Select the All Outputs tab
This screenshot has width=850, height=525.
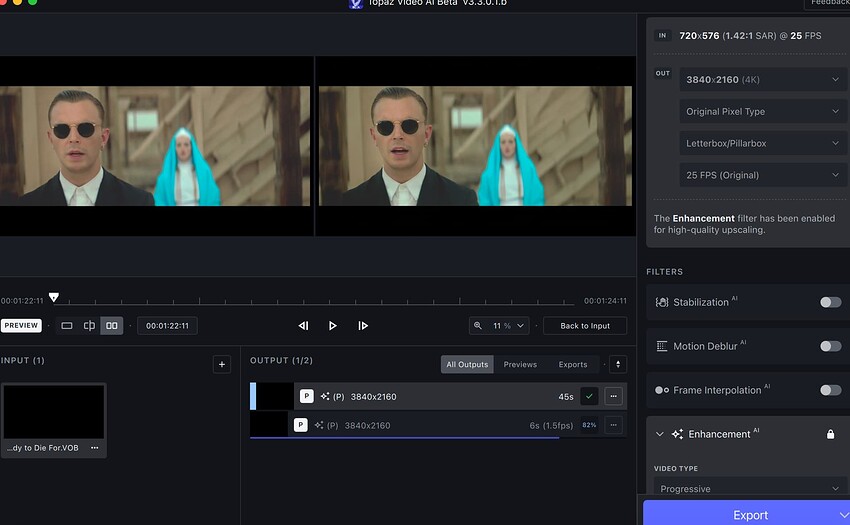(467, 364)
